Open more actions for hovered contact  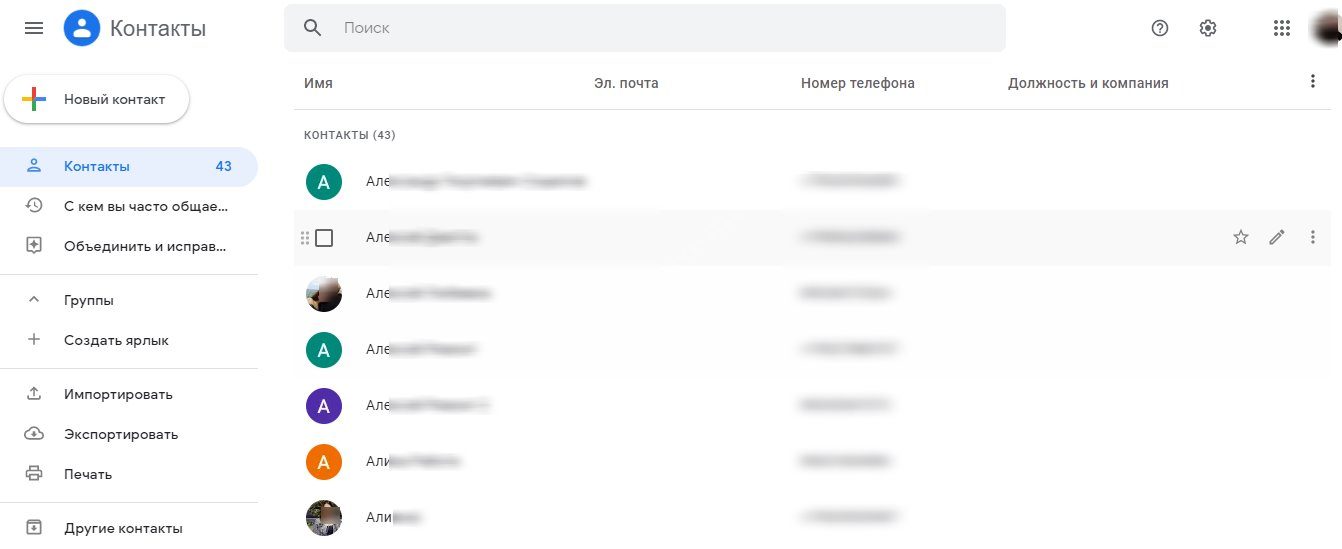(x=1313, y=237)
